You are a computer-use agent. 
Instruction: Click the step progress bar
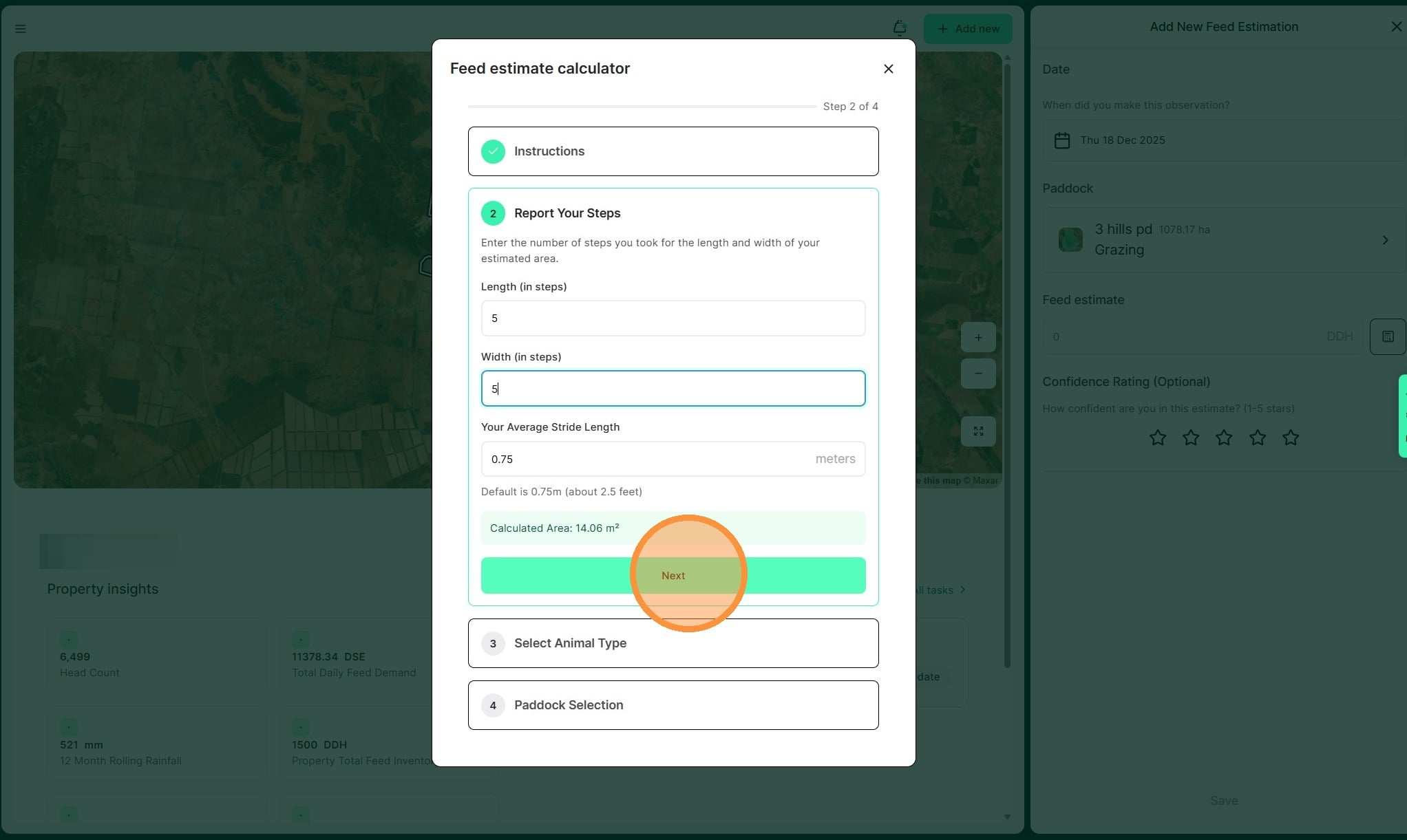(x=642, y=107)
